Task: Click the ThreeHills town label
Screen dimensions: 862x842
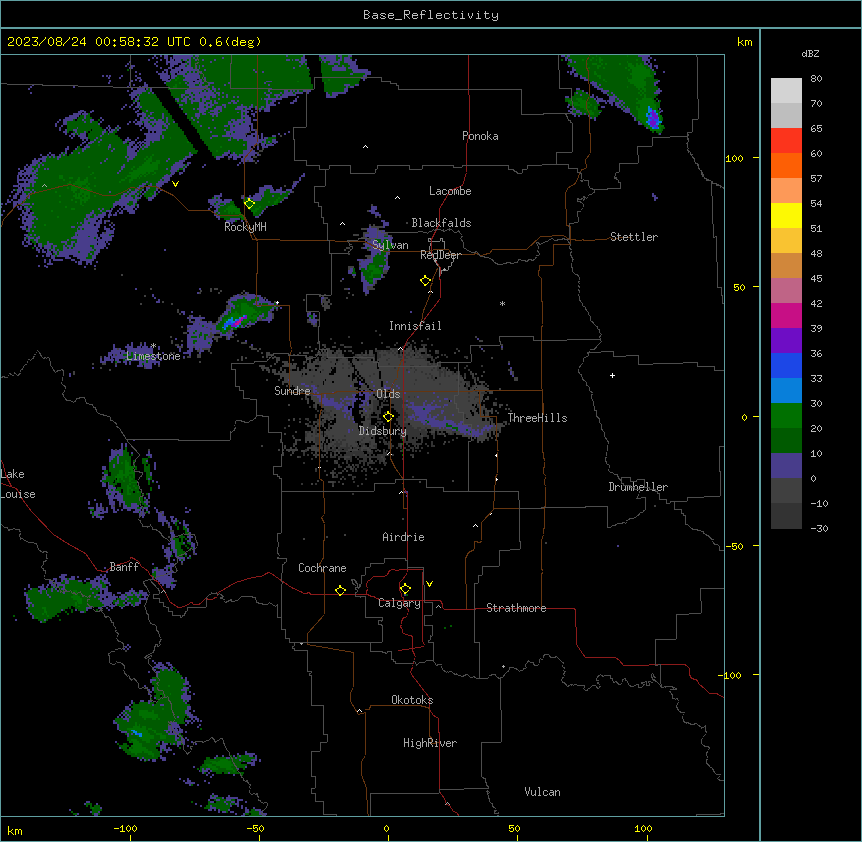Action: click(537, 418)
